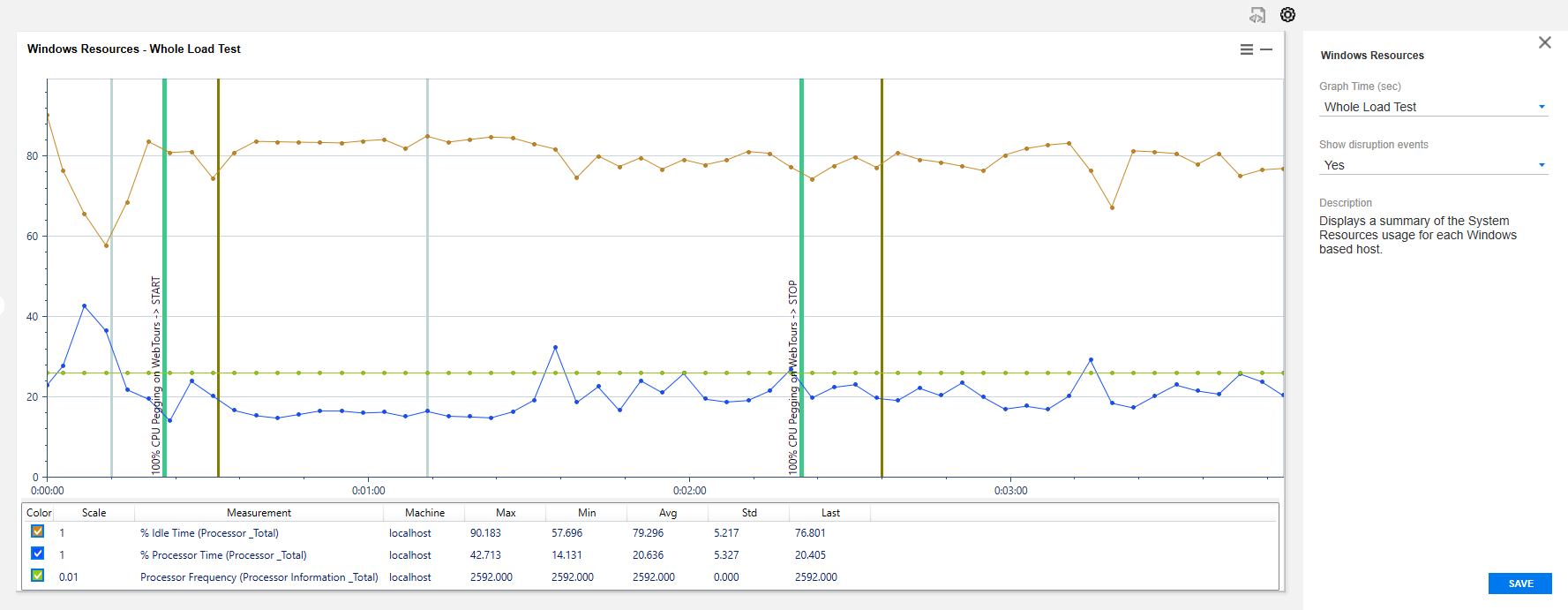
Task: Minimize the Windows Resources graph panel
Action: click(x=1266, y=49)
